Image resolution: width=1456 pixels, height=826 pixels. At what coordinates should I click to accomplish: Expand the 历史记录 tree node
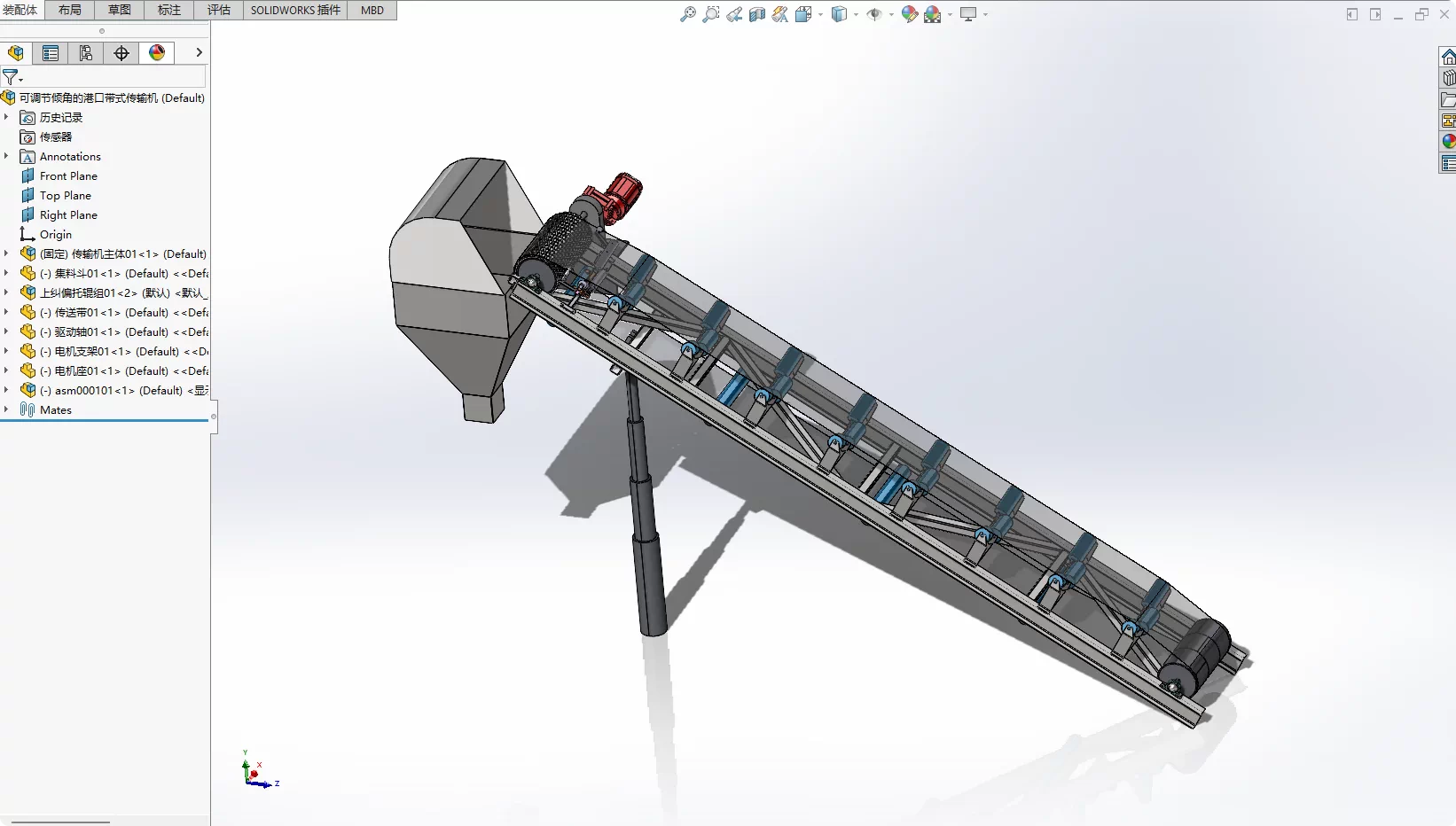[6, 118]
